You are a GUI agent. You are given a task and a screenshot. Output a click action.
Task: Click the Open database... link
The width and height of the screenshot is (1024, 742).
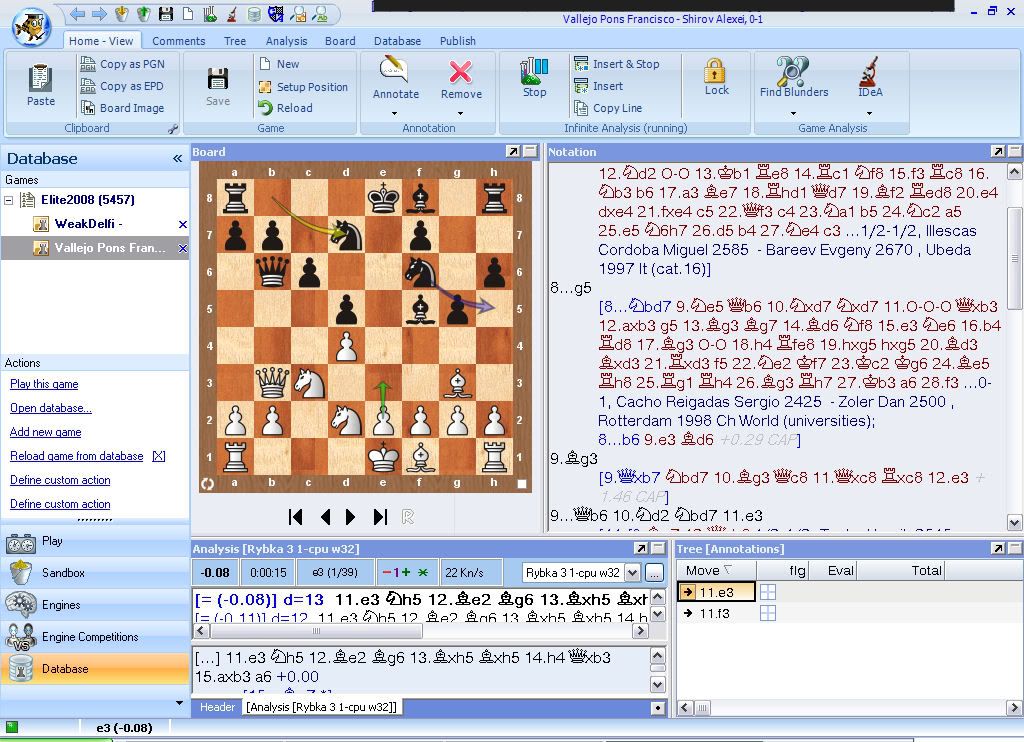[x=50, y=408]
